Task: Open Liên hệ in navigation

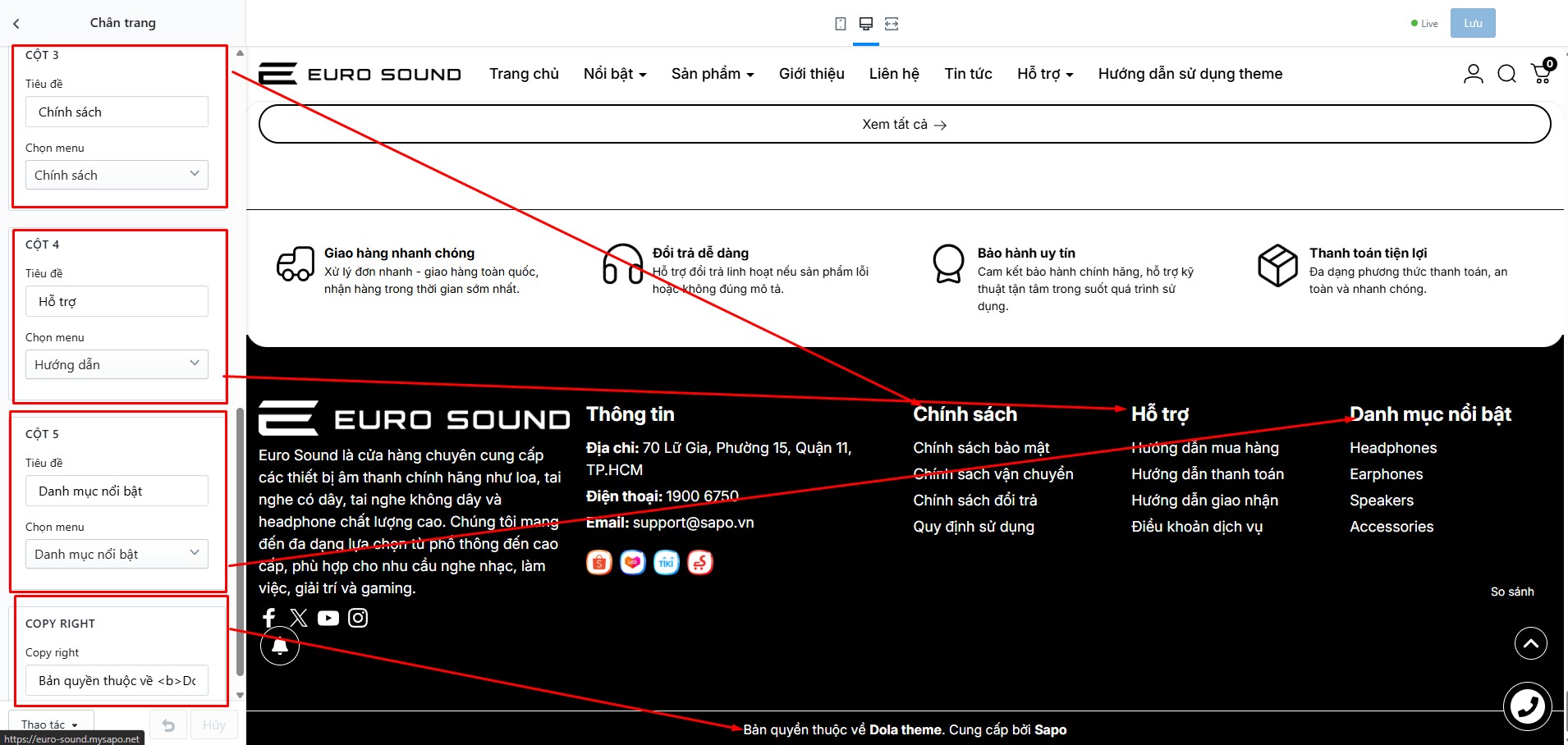Action: coord(894,74)
